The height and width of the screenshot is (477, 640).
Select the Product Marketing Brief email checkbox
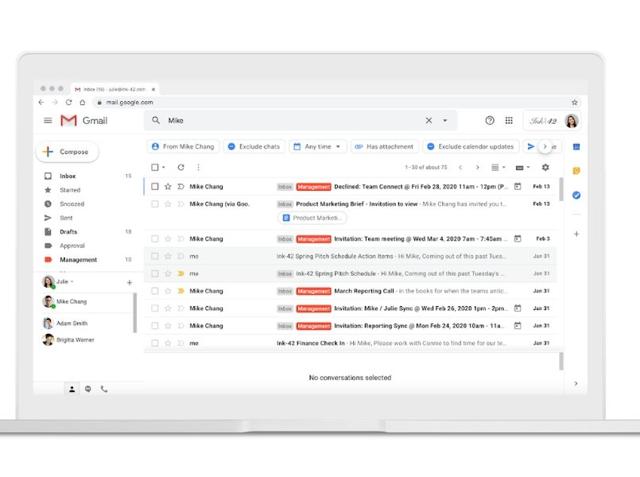tap(155, 204)
